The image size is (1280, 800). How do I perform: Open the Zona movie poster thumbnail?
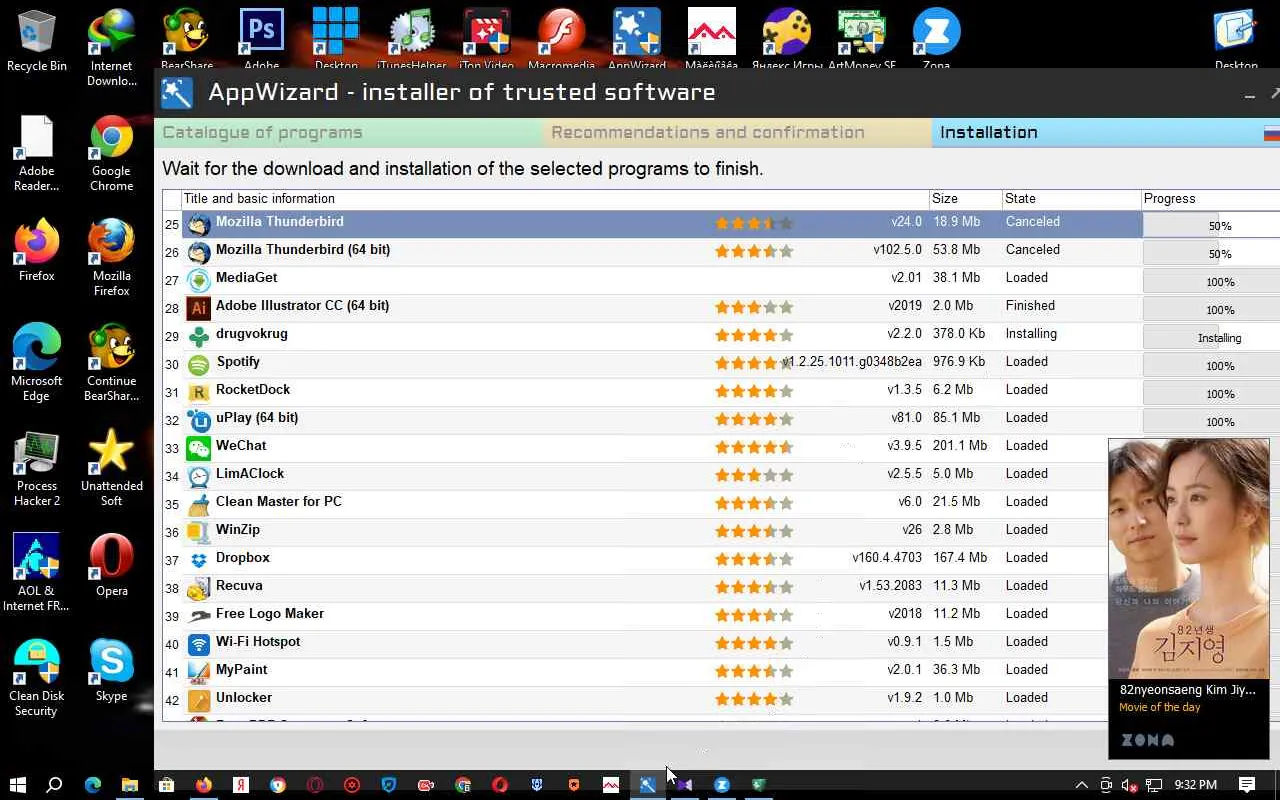click(x=1189, y=559)
